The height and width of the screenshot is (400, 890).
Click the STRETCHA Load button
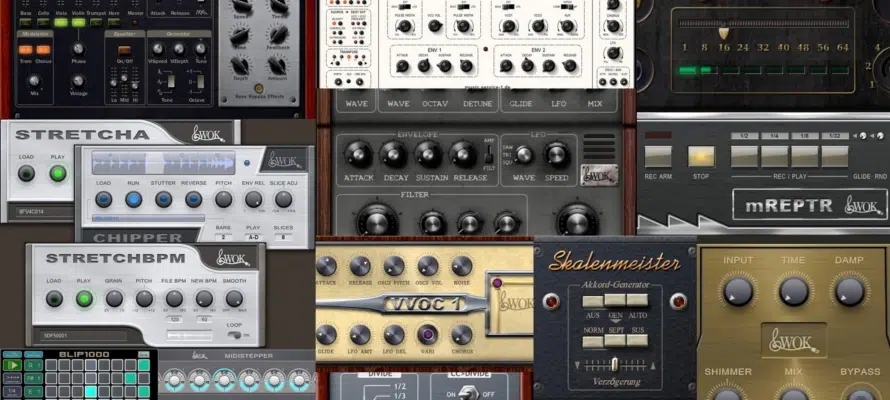coord(26,173)
